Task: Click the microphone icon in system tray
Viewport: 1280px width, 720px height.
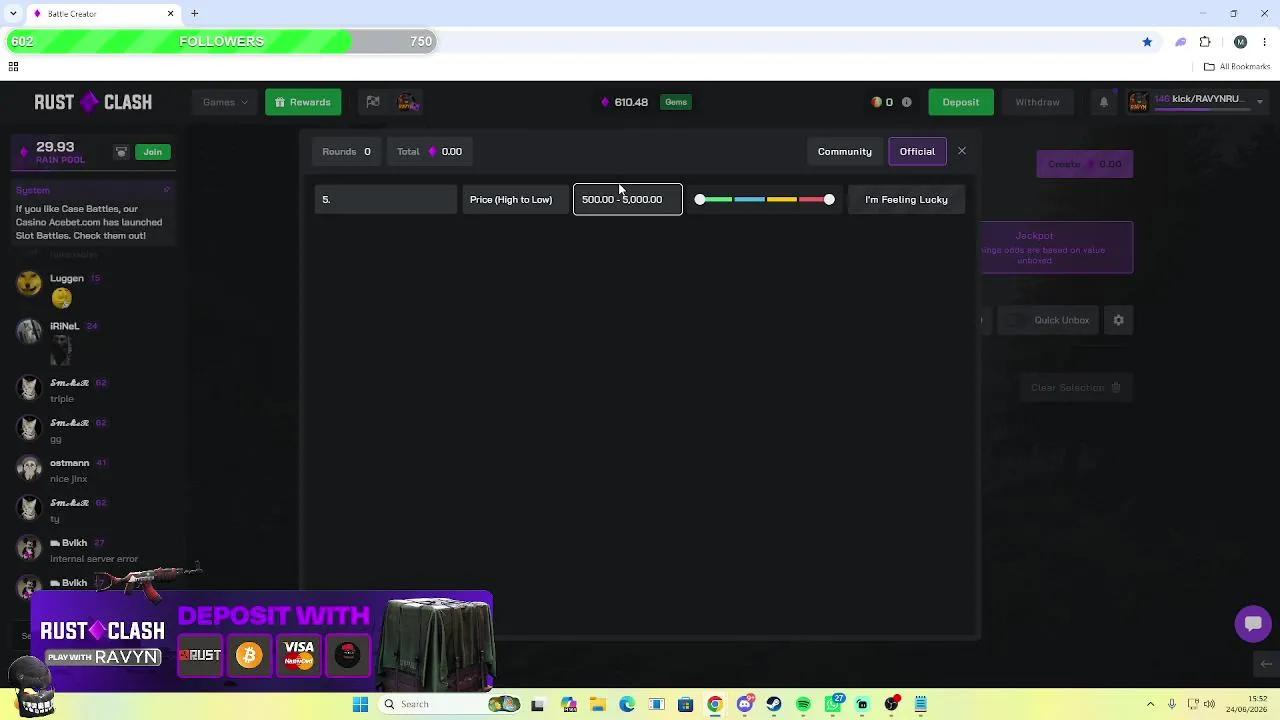Action: click(x=1172, y=704)
